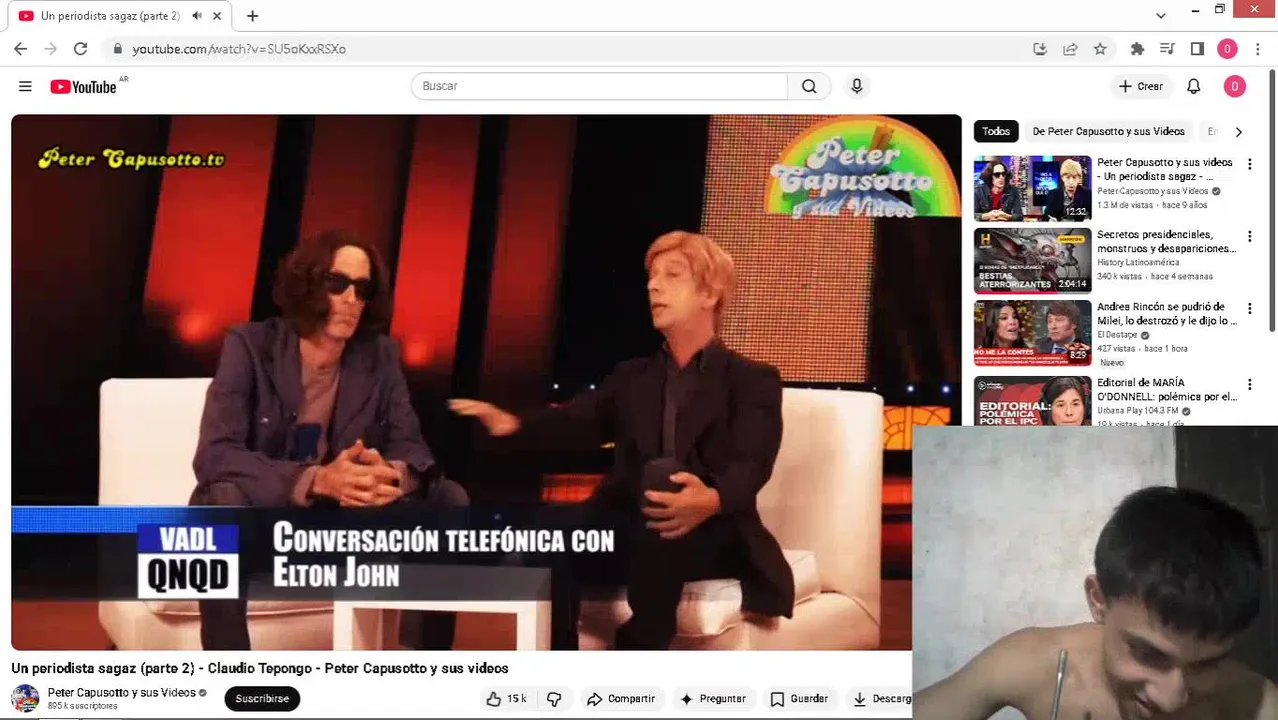Click the page vertical scrollbar
Image resolution: width=1278 pixels, height=720 pixels.
(x=1272, y=200)
